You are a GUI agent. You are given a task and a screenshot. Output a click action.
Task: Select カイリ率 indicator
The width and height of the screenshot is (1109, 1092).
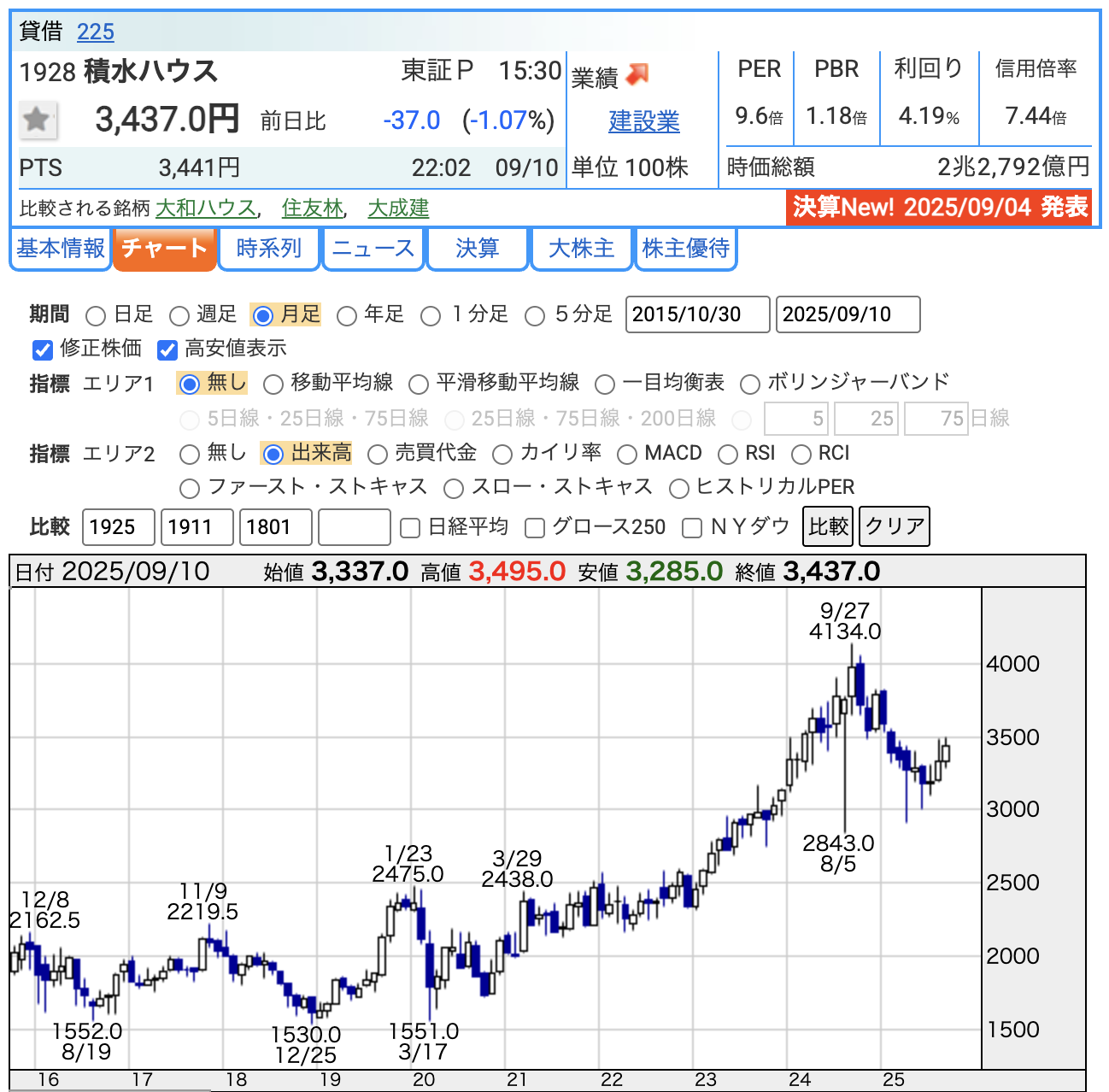coord(502,455)
